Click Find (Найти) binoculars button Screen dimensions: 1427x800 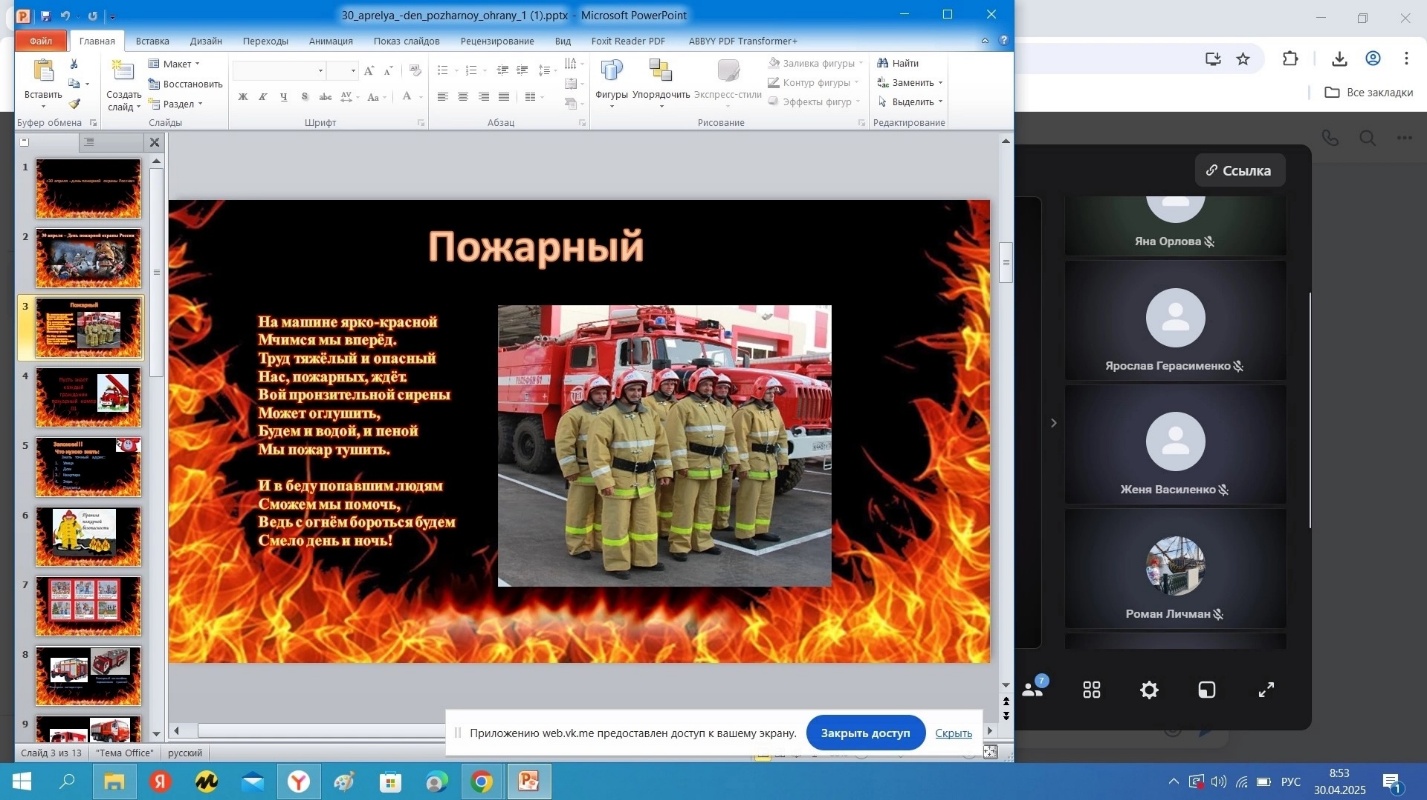pyautogui.click(x=898, y=63)
